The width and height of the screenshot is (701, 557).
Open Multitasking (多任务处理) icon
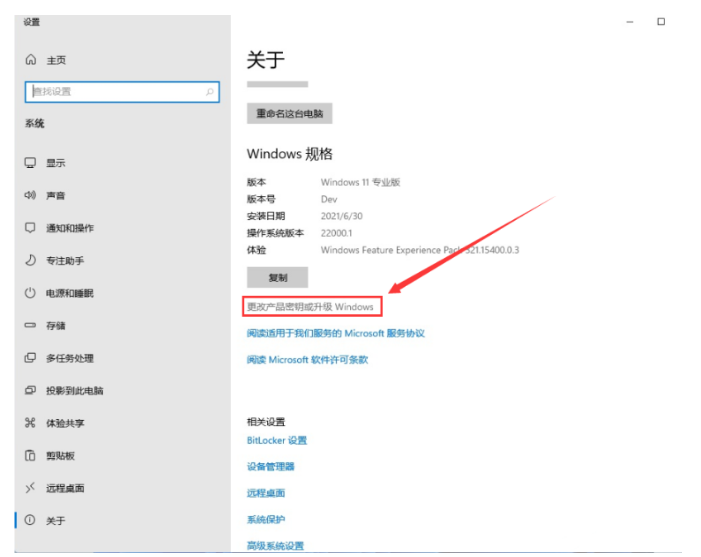(30, 358)
